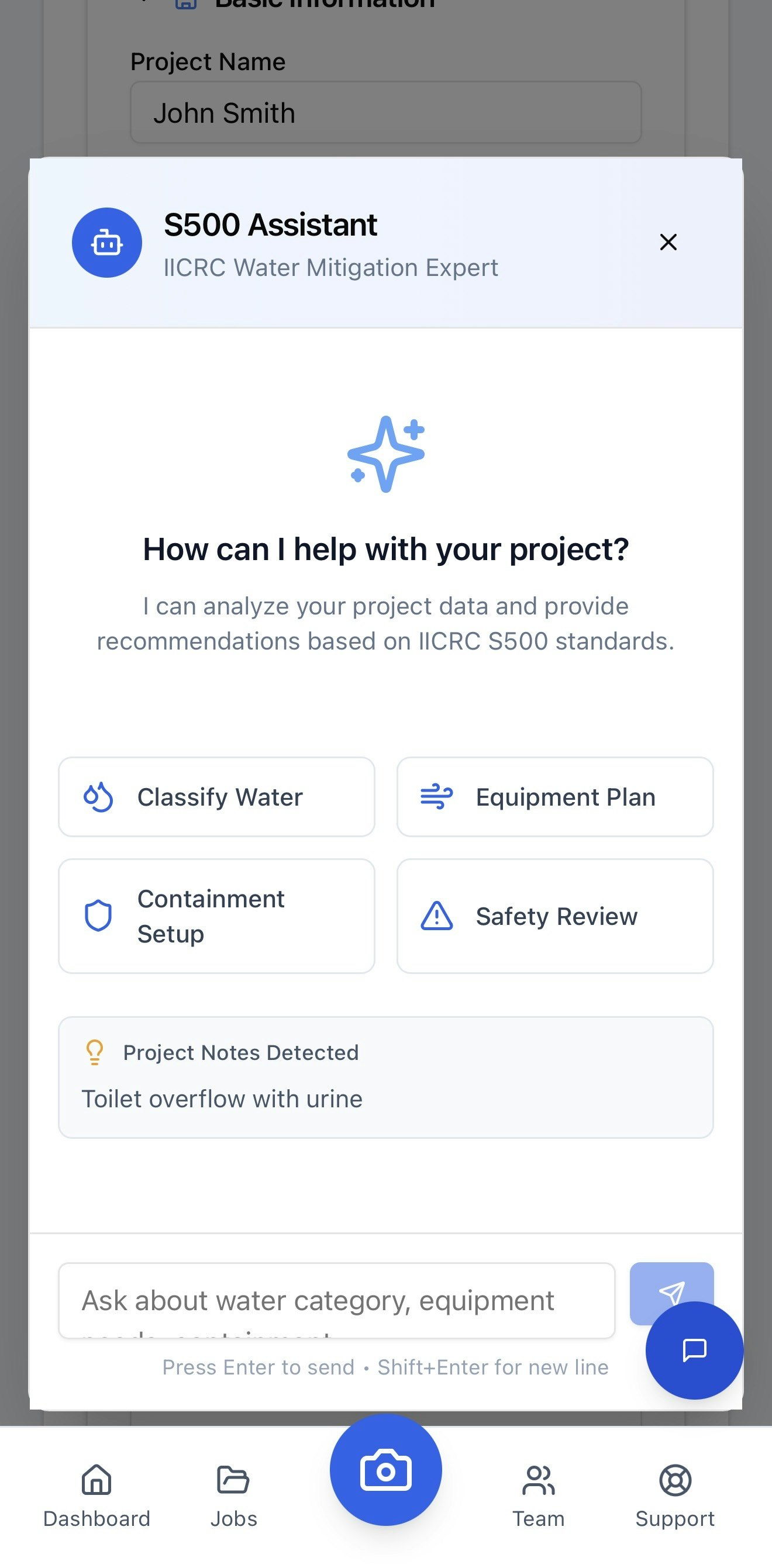The height and width of the screenshot is (1568, 772).
Task: Tap the S500 Assistant robot avatar
Action: [107, 241]
